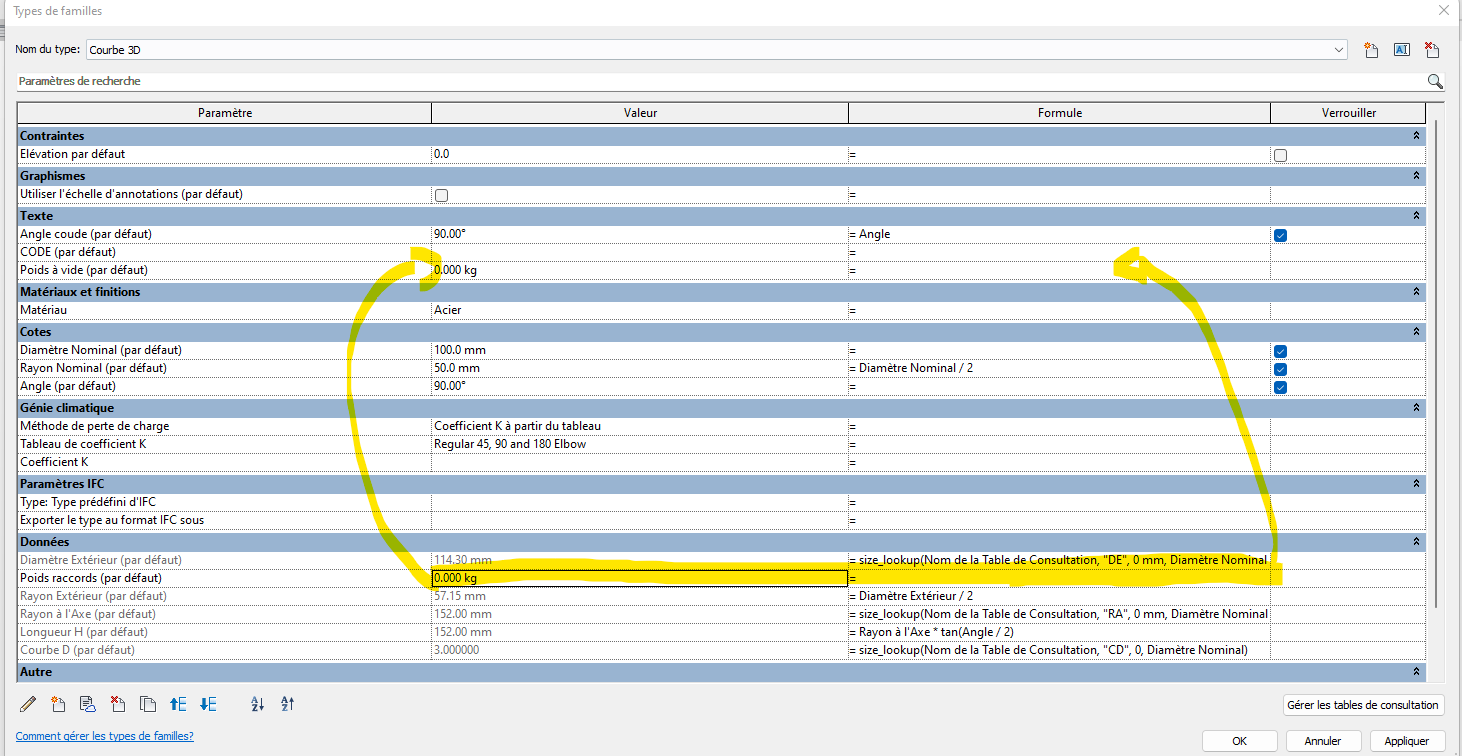Check the Verrouiller box for Elévation par défaut
The height and width of the screenshot is (756, 1462).
click(x=1280, y=155)
